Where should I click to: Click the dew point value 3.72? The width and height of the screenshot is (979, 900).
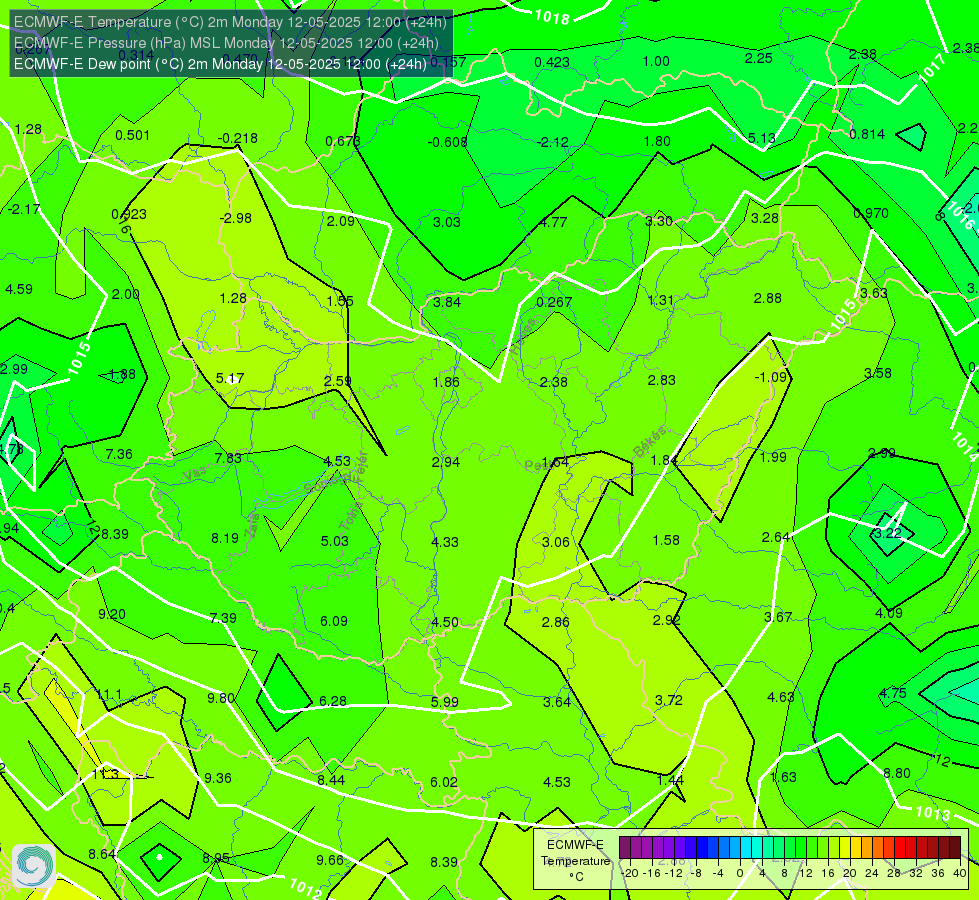[669, 700]
